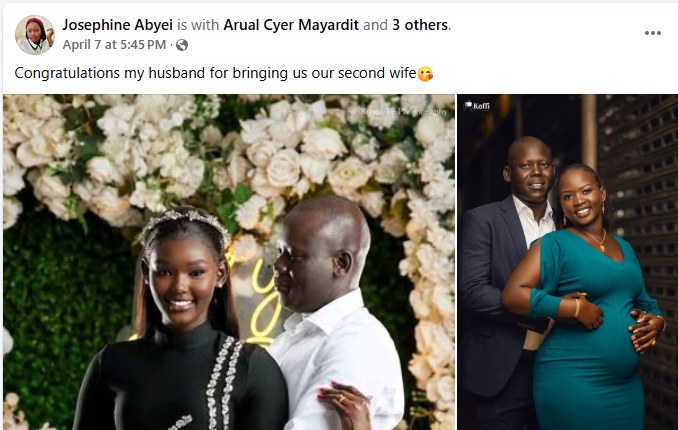
Task: Select the "Congratulations my husband" caption text
Action: point(215,73)
